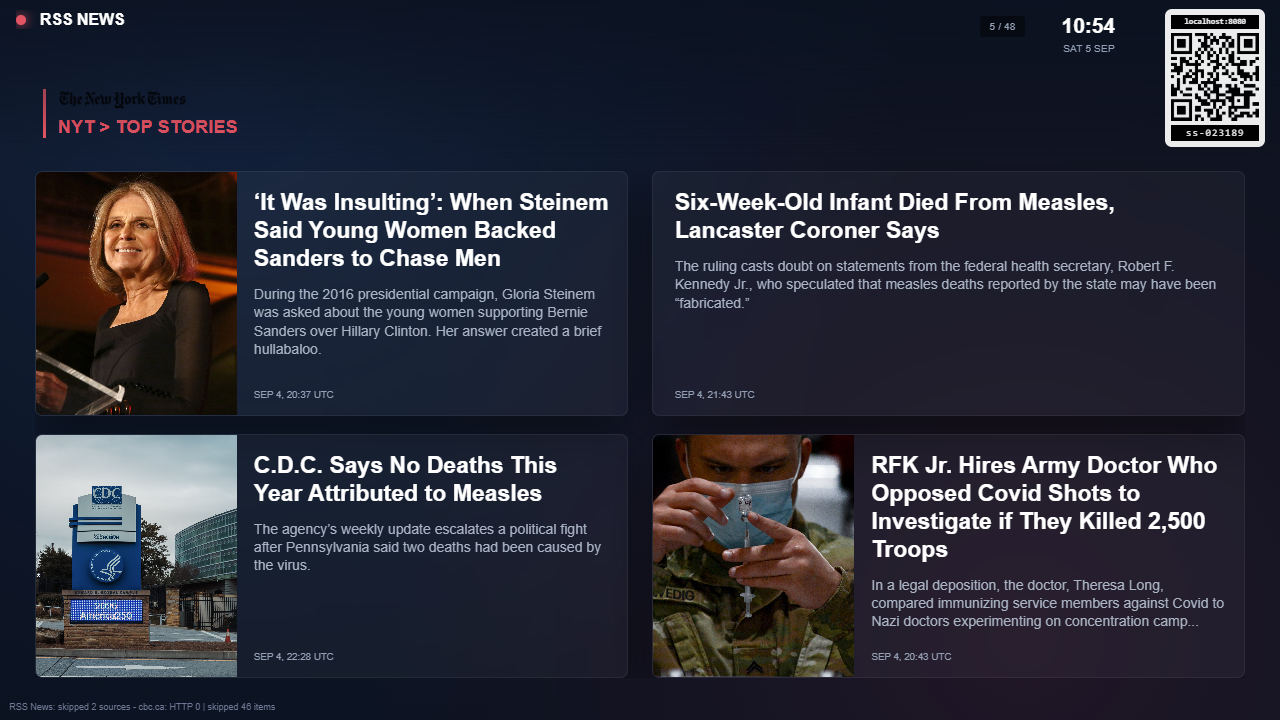This screenshot has width=1280, height=720.
Task: Open the C.D.C. Says No Deaths headline
Action: pos(405,479)
